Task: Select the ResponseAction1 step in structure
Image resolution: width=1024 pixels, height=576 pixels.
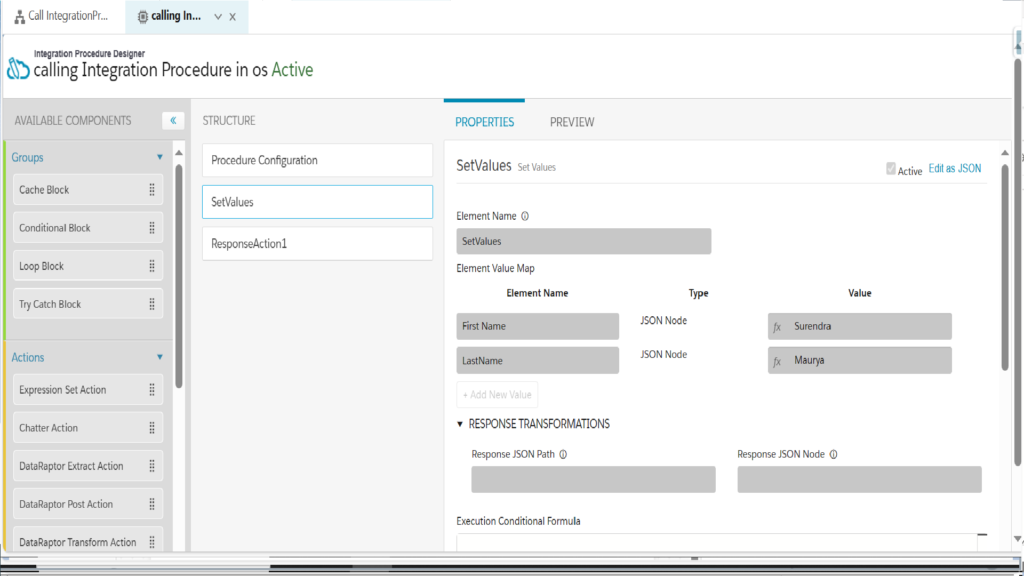Action: [x=317, y=244]
